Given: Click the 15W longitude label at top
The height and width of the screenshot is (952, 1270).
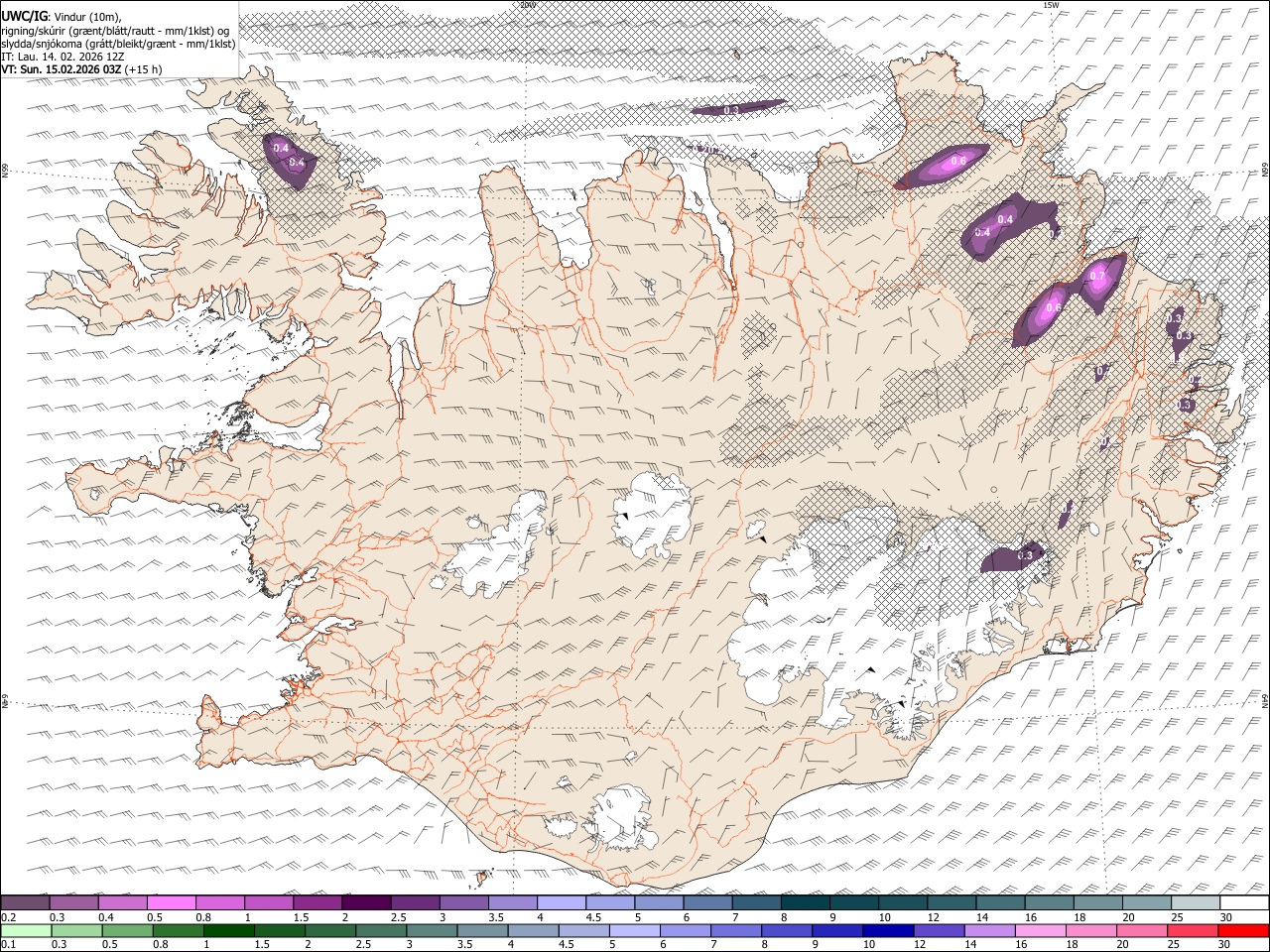Looking at the screenshot, I should (x=1051, y=5).
